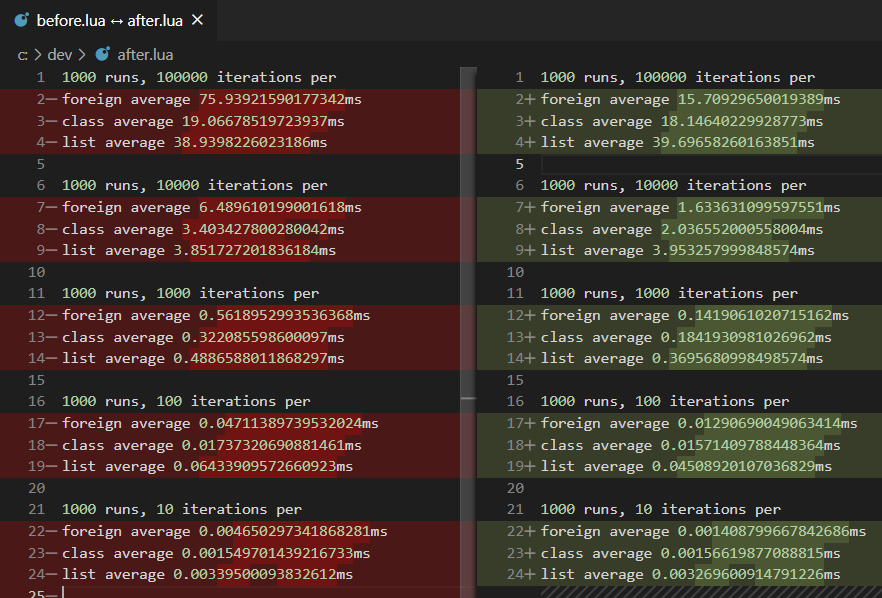This screenshot has height=598, width=882.
Task: Click left line 3 class average 19.066
Action: pyautogui.click(x=203, y=122)
